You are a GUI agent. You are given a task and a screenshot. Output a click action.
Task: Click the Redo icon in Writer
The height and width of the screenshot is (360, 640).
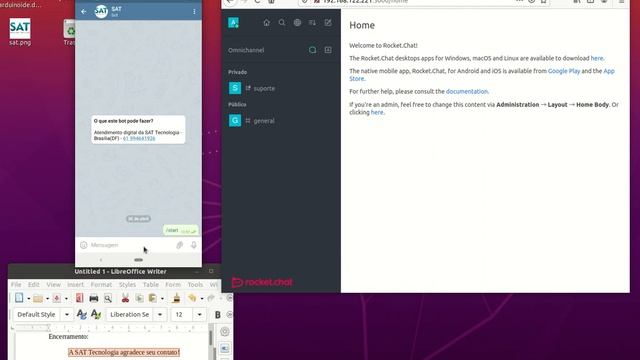coord(211,298)
